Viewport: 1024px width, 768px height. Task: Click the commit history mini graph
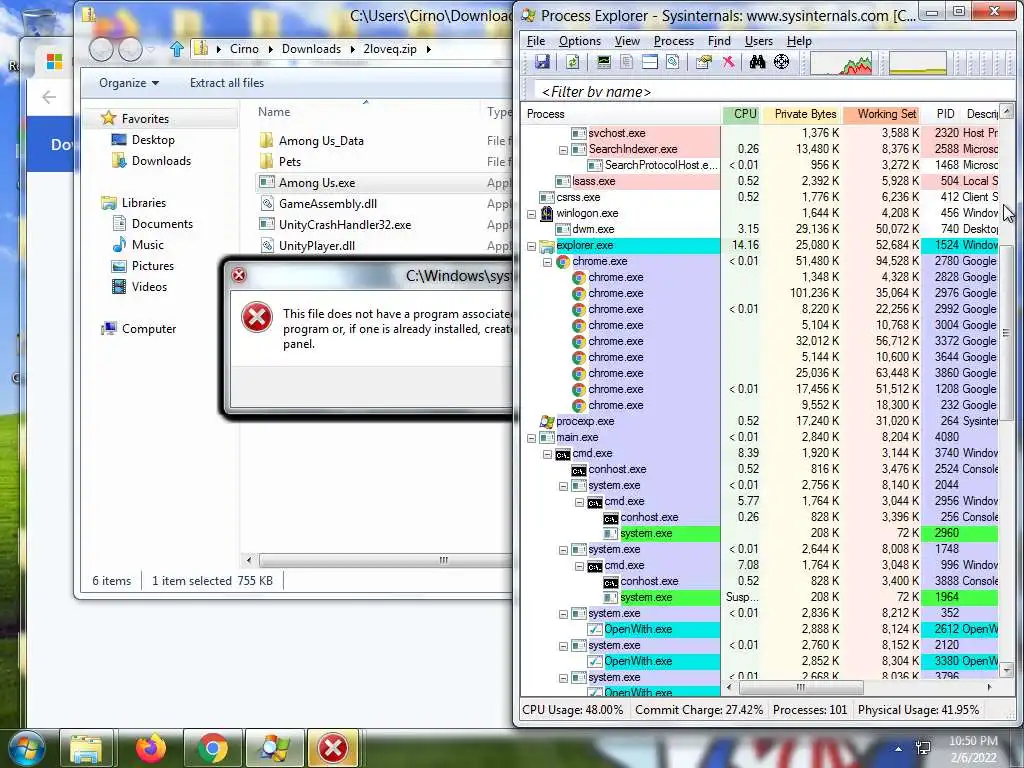pyautogui.click(x=918, y=63)
